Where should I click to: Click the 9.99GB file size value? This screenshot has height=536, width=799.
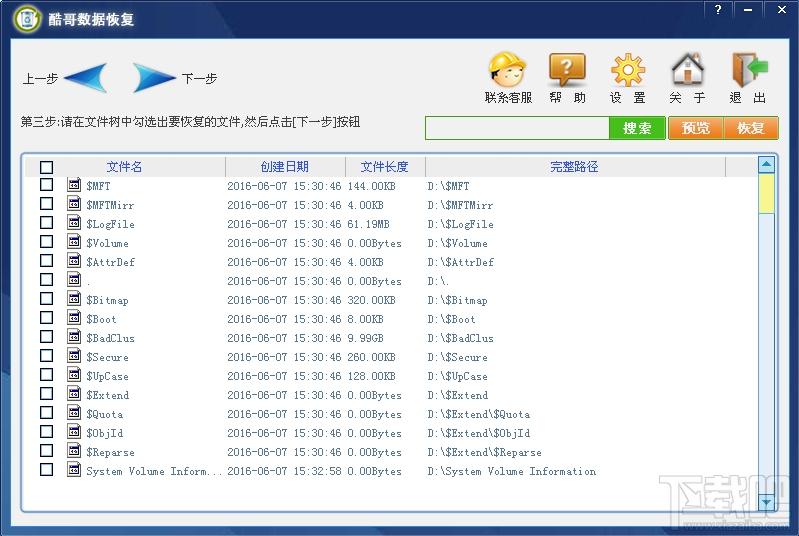coord(365,338)
